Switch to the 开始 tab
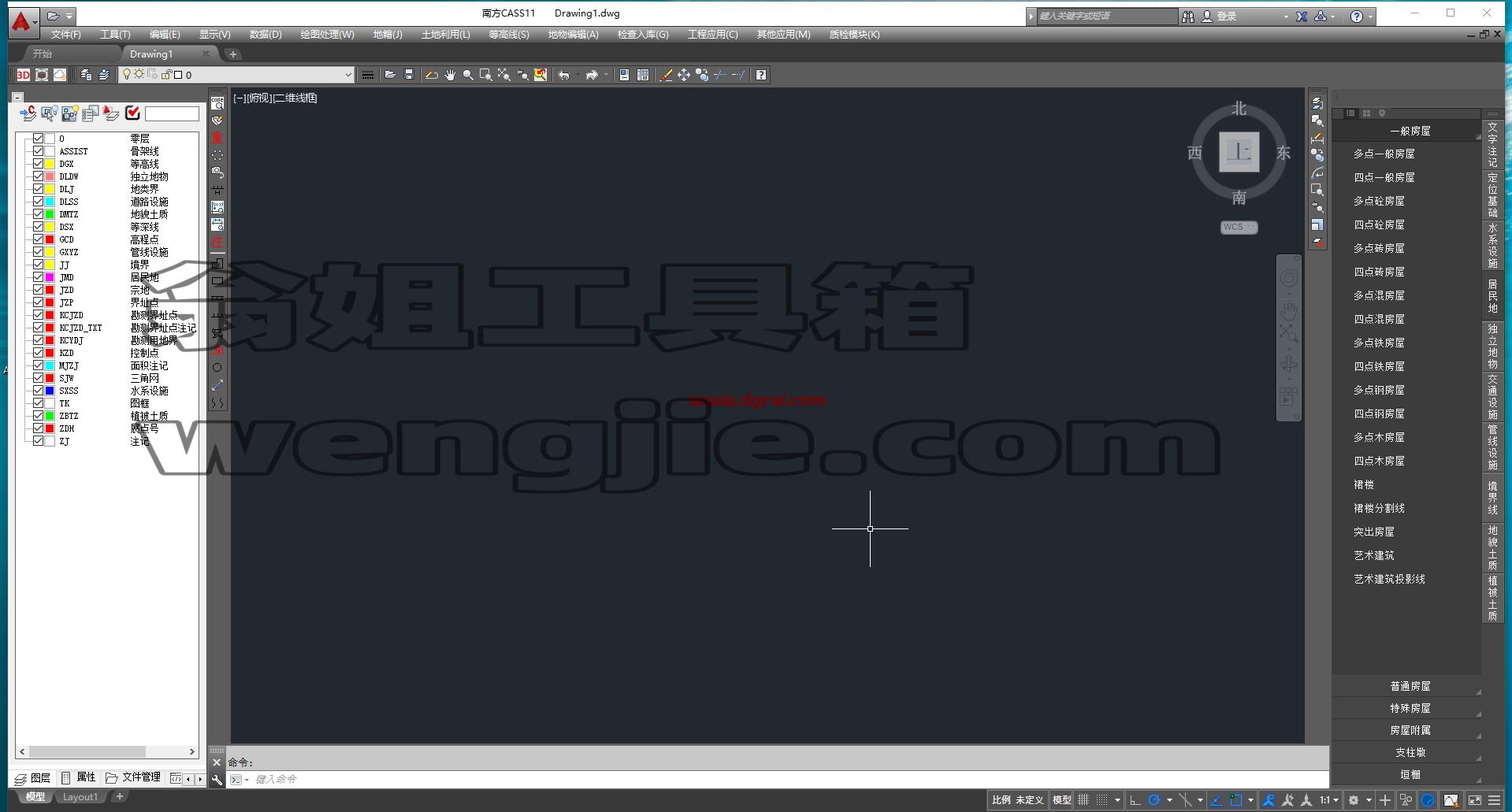Screen dimensions: 1512x812 coord(43,54)
